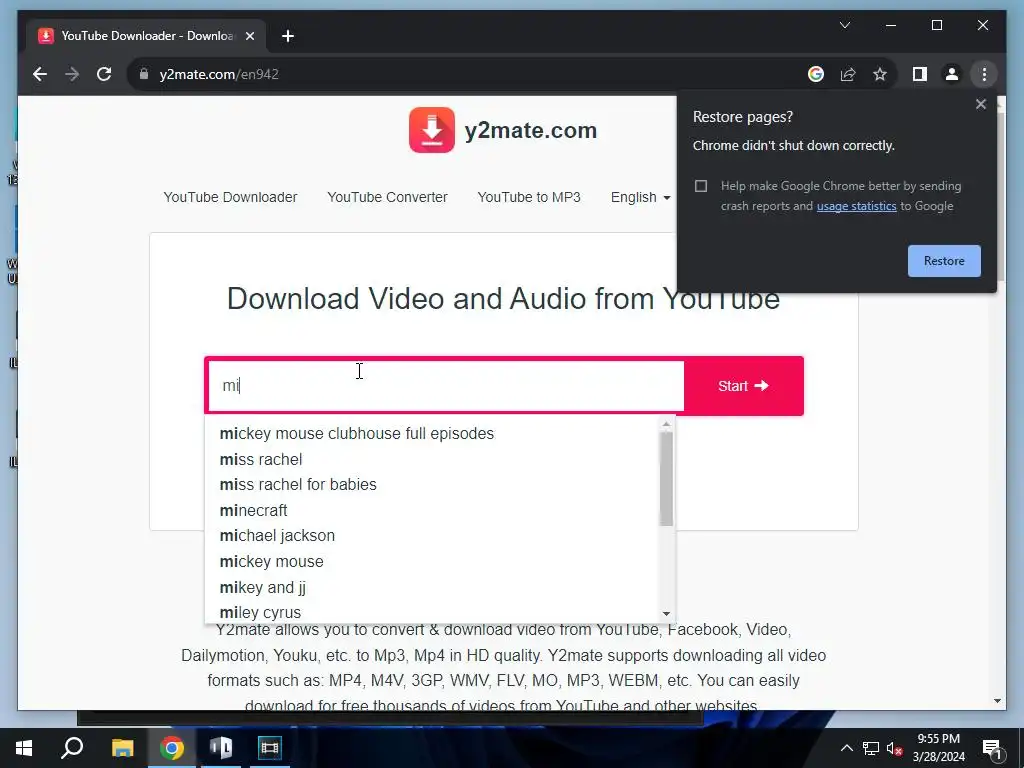Open the Chrome profile menu

(952, 74)
